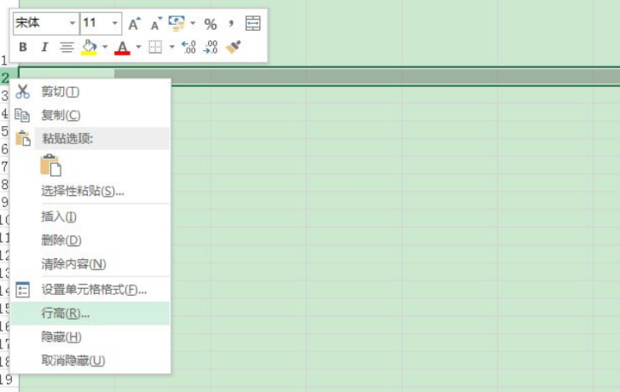Screen dimensions: 620x392
Task: Open the font size 11 dropdown
Action: pyautogui.click(x=115, y=23)
